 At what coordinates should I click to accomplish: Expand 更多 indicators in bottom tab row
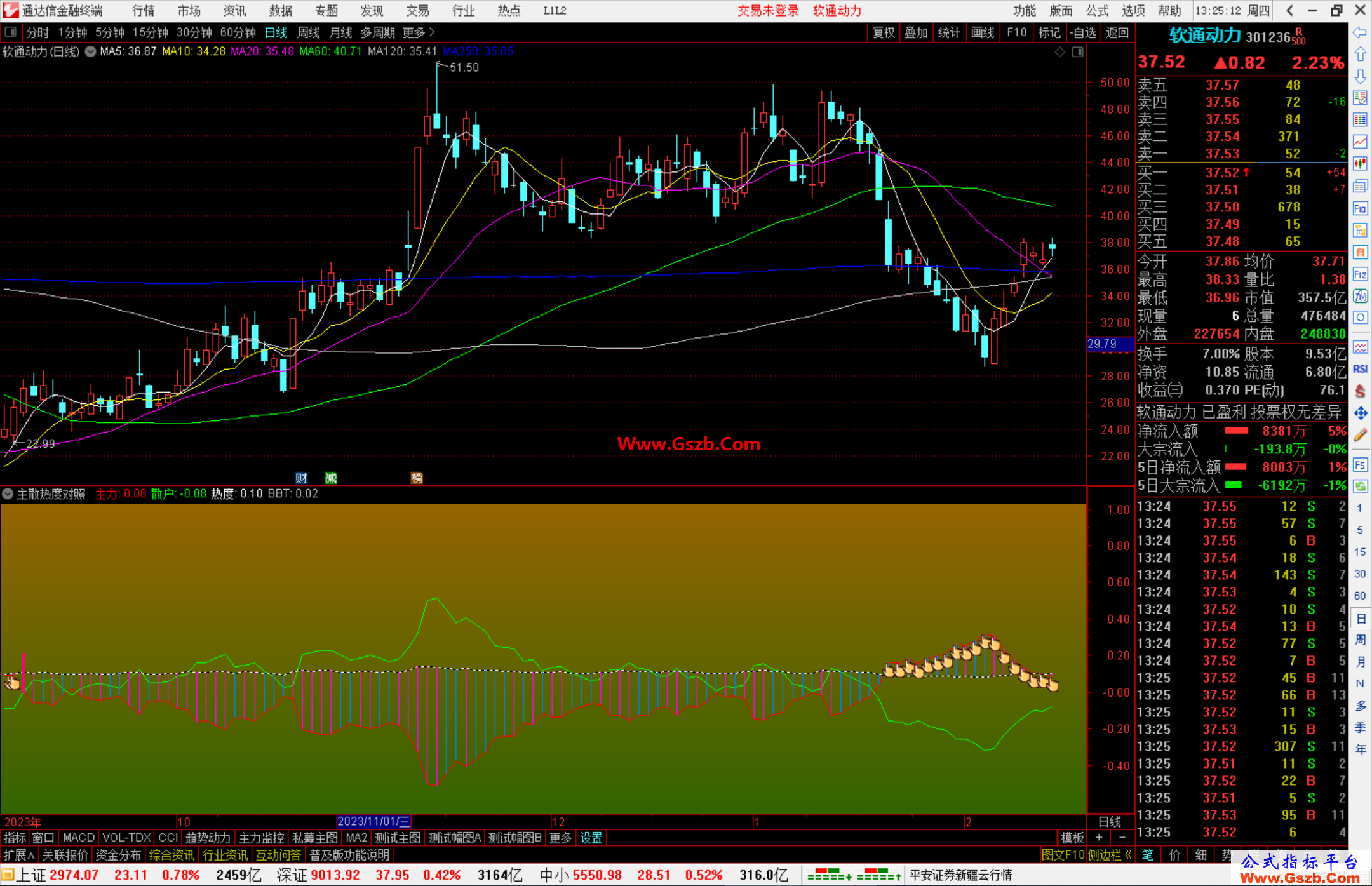pos(560,838)
